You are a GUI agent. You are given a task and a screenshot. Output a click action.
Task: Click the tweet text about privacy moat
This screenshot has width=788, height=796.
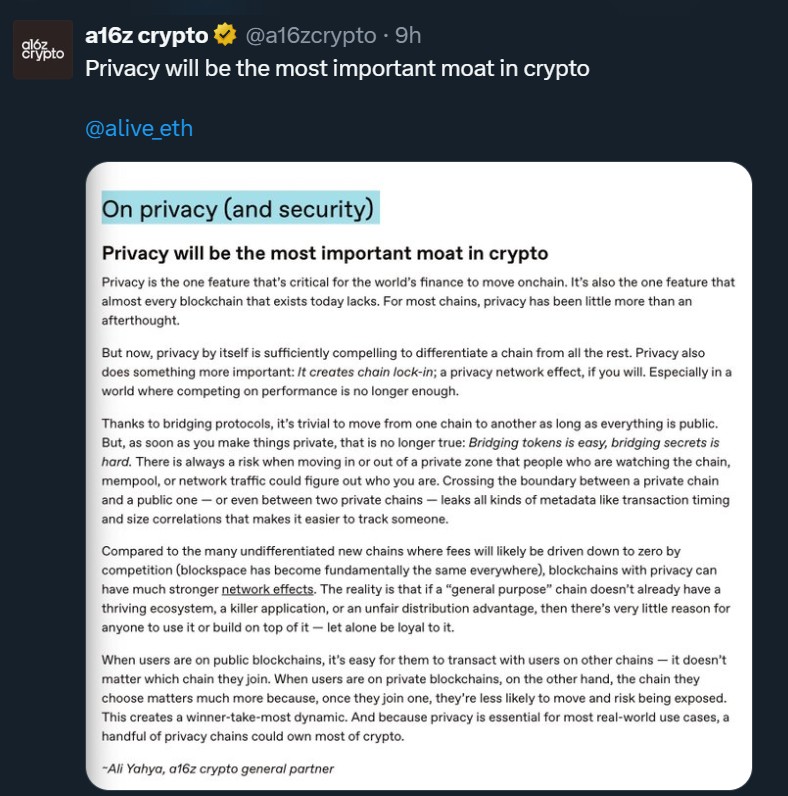pyautogui.click(x=337, y=69)
